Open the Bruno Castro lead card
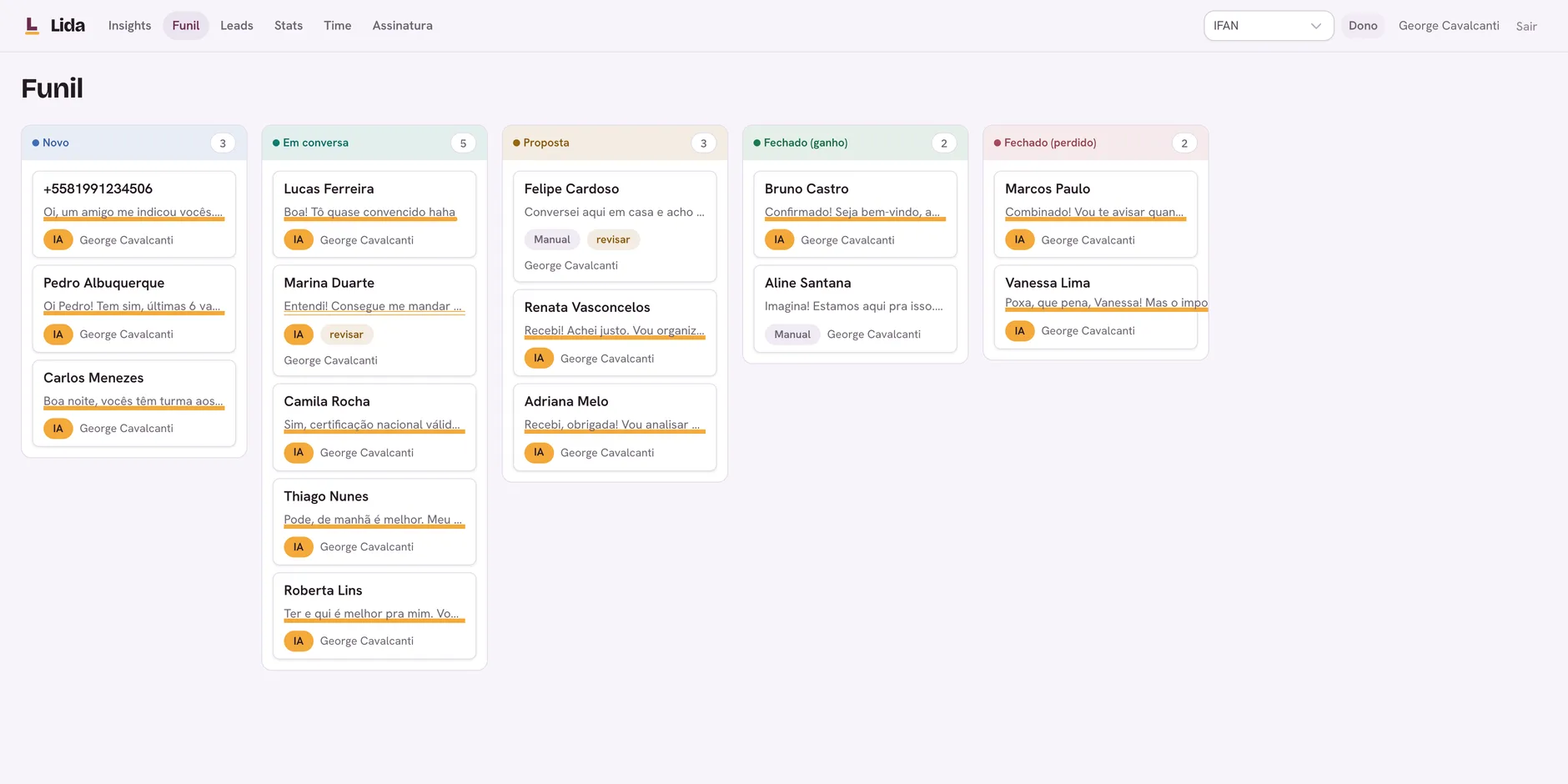The height and width of the screenshot is (784, 1568). [855, 214]
